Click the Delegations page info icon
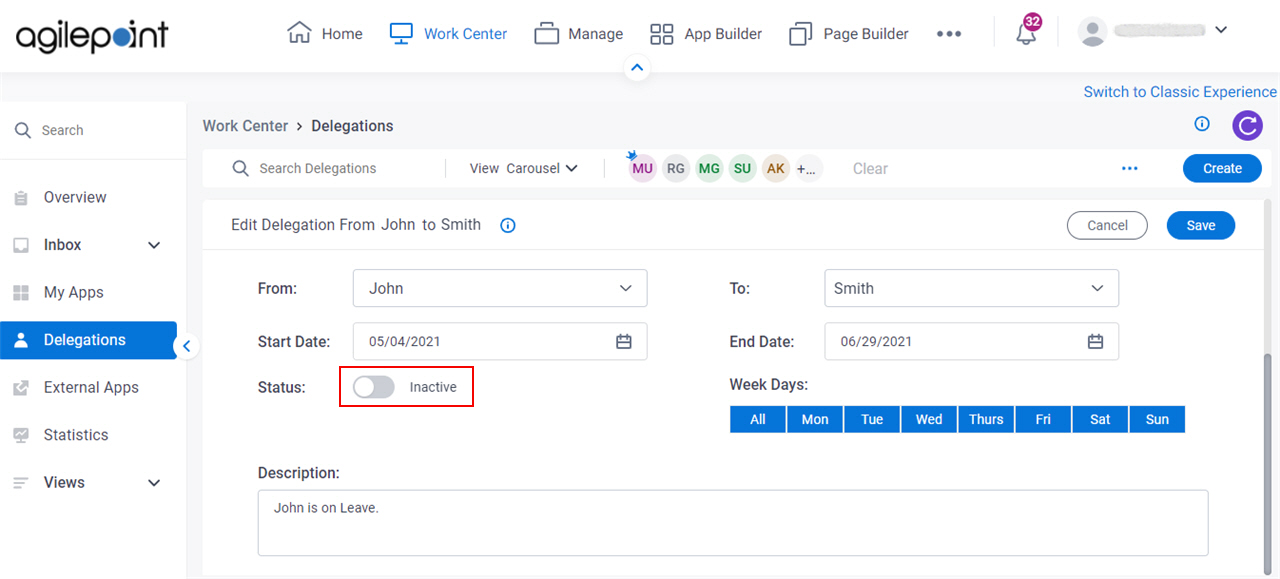This screenshot has height=579, width=1280. tap(1202, 125)
